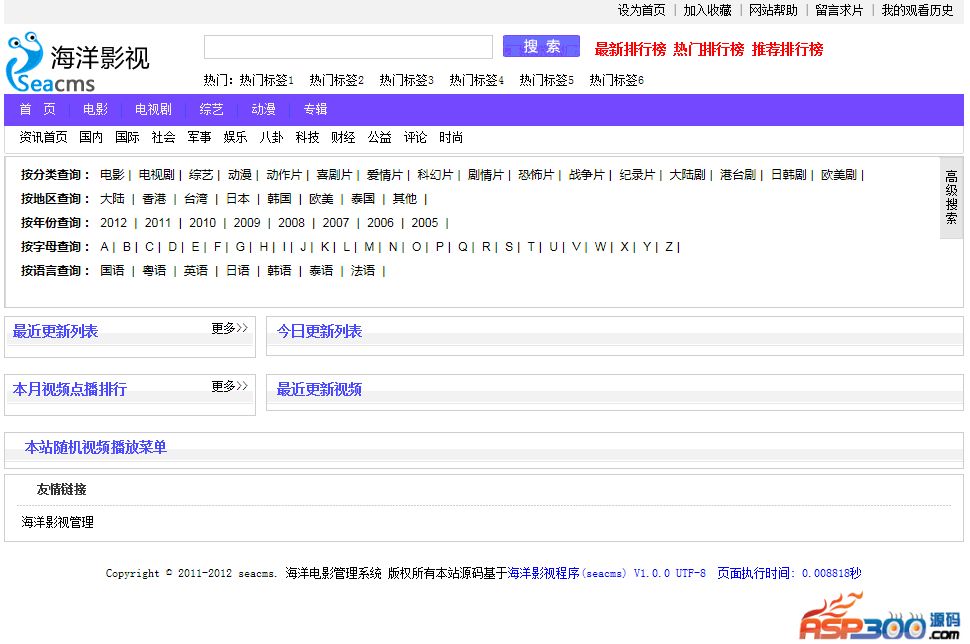
Task: Open 综艺 in main navigation bar
Action: click(212, 109)
